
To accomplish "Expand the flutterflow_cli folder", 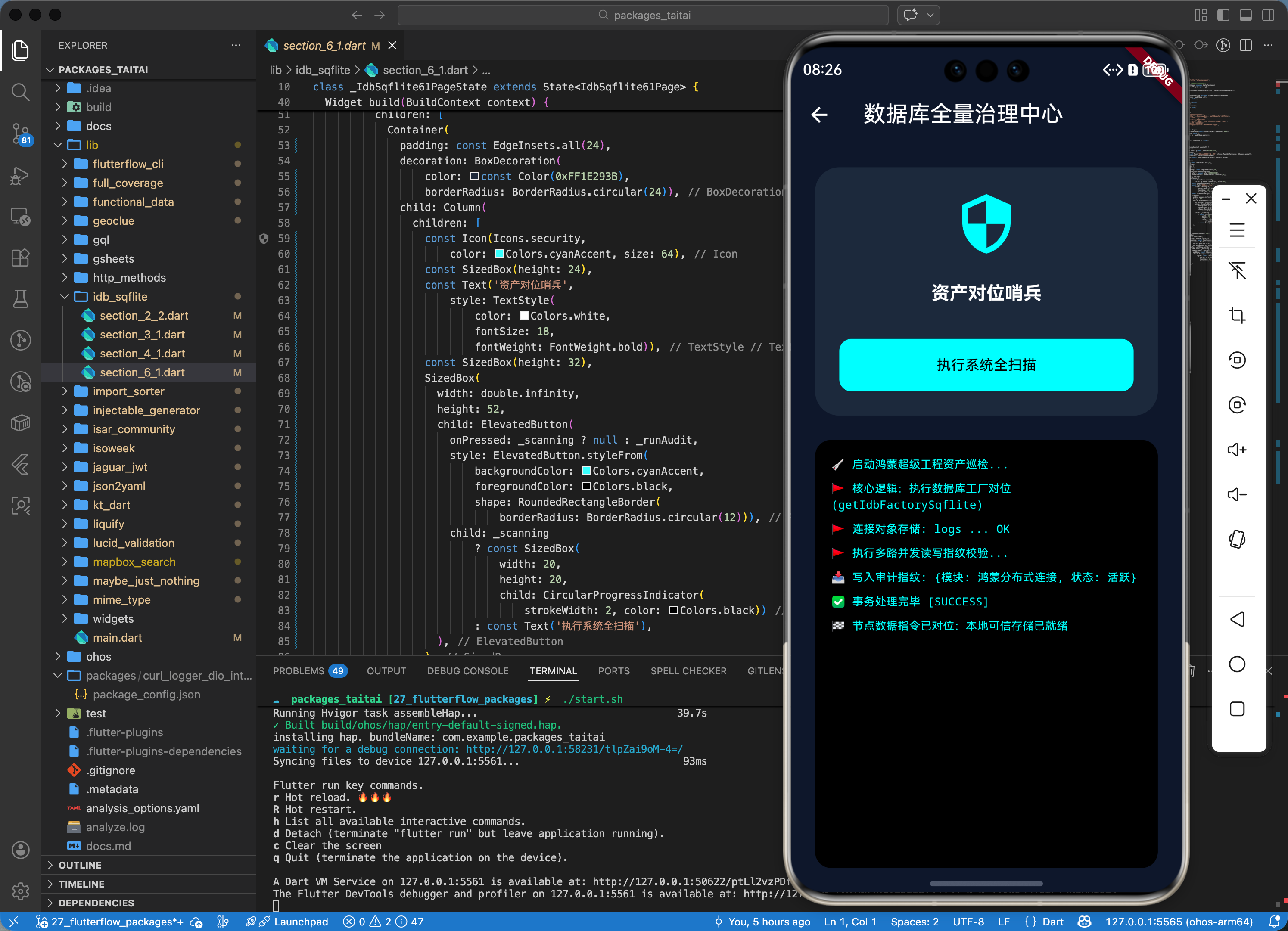I will (x=128, y=164).
